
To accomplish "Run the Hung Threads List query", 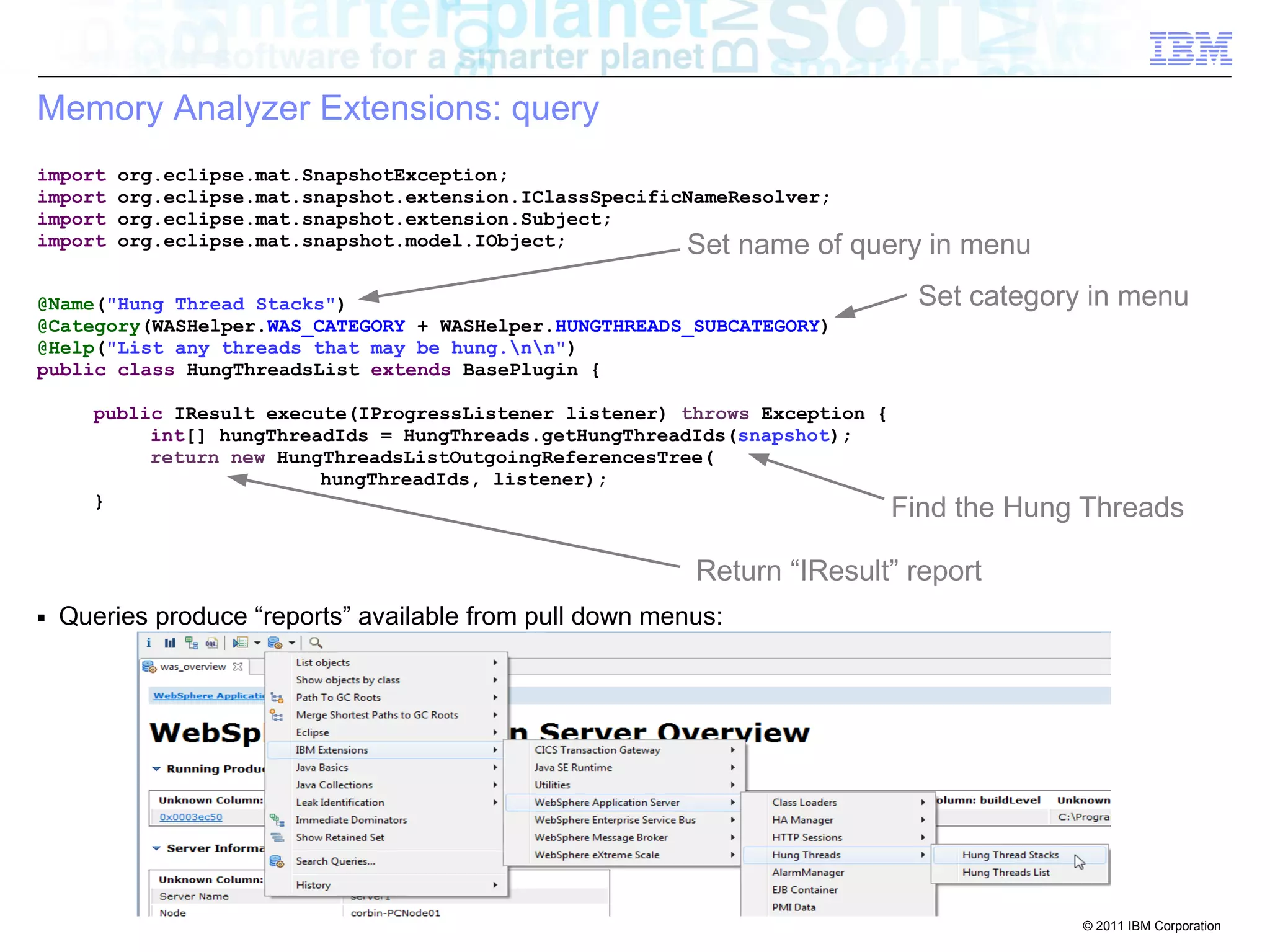I will [x=1020, y=871].
